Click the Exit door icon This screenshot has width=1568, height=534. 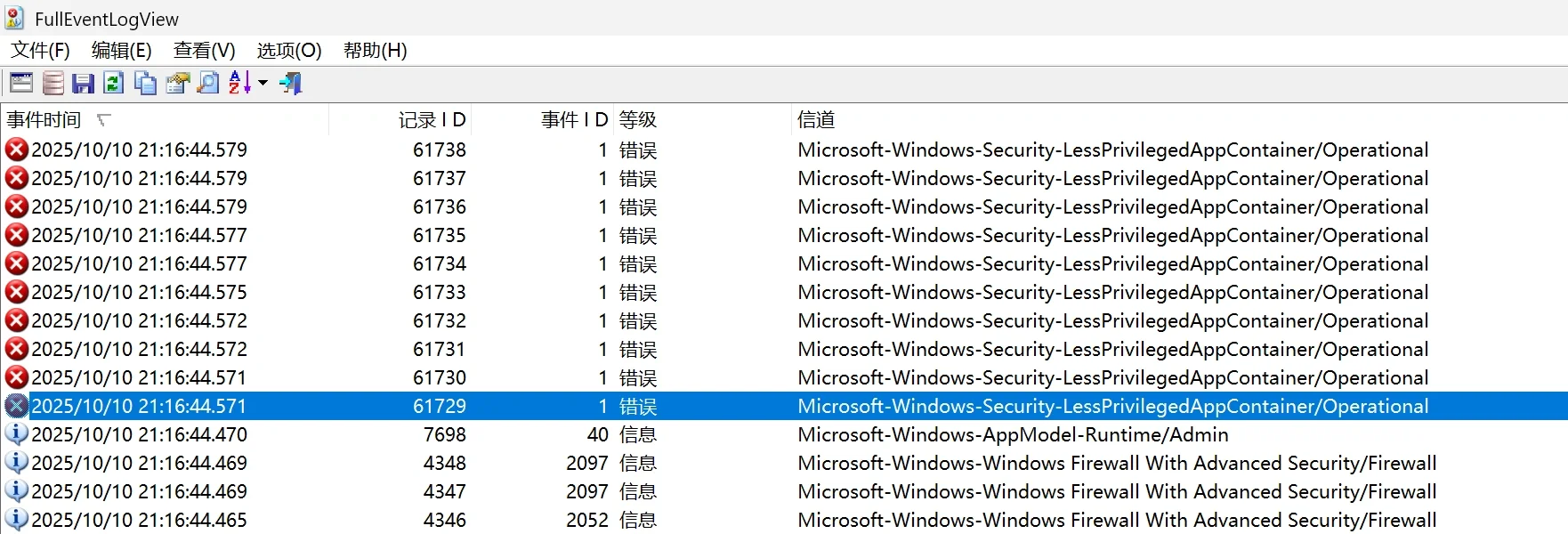click(291, 84)
